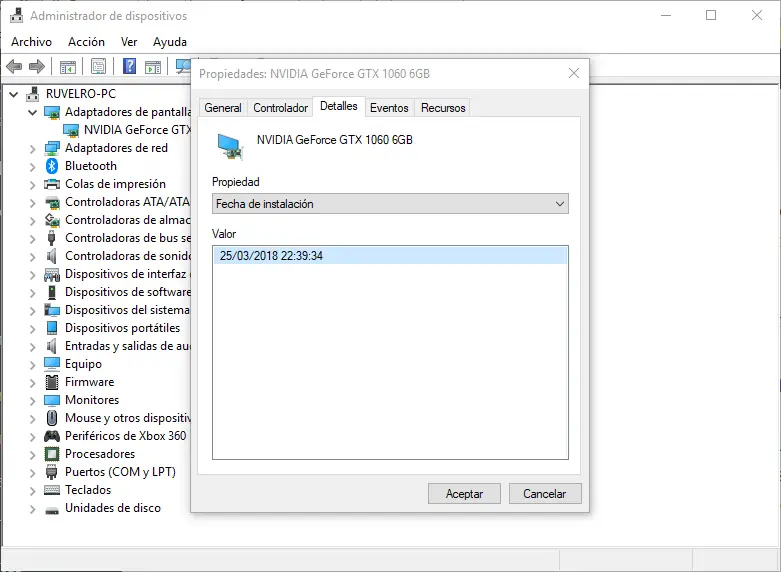Maximize the Administrador de dispositivos window
The height and width of the screenshot is (572, 781).
tap(711, 15)
